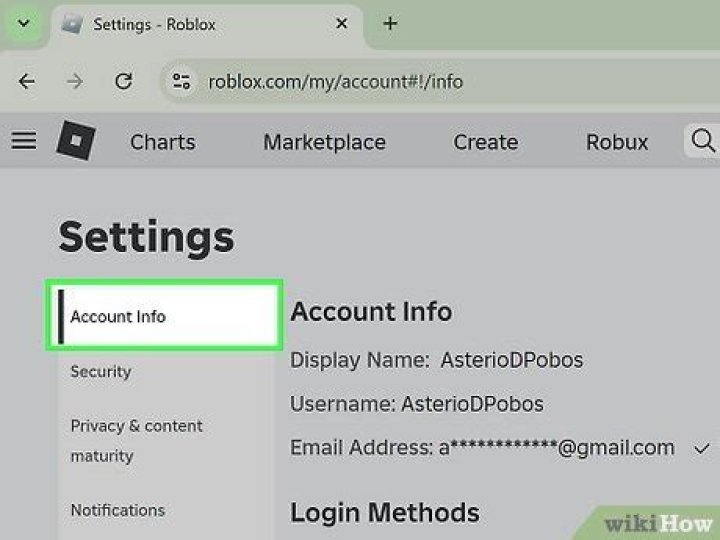Open site information icon in address bar
This screenshot has height=540, width=720.
[181, 81]
